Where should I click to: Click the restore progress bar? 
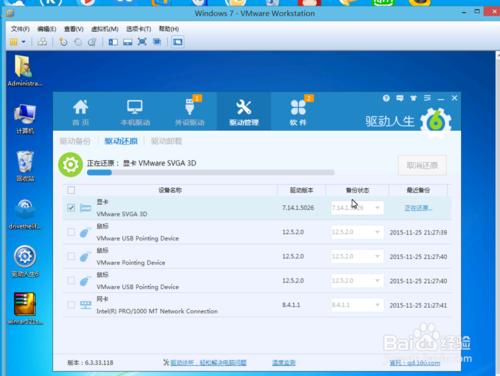click(210, 172)
